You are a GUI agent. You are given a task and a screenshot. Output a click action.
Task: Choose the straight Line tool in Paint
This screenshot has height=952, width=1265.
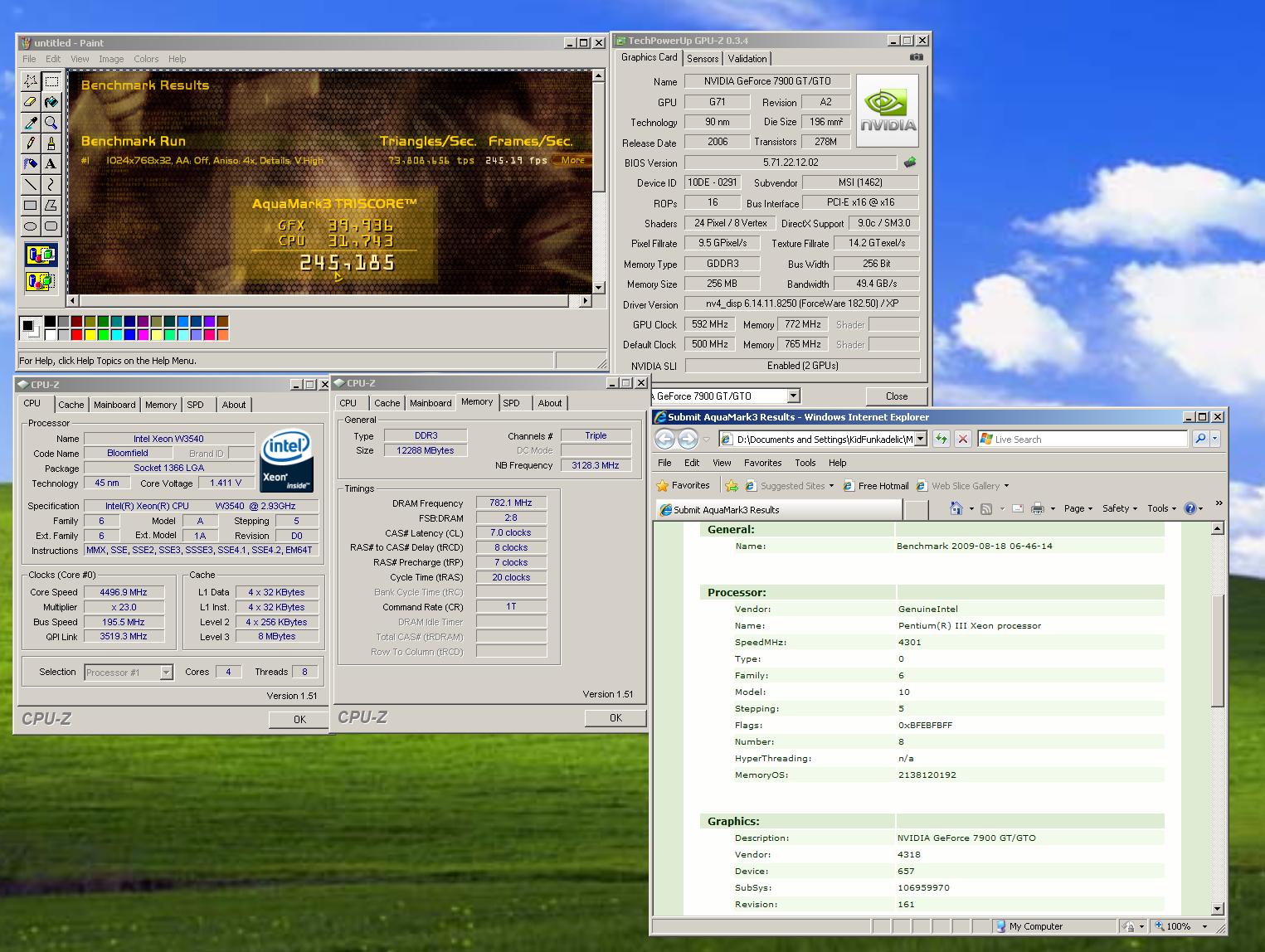click(31, 184)
